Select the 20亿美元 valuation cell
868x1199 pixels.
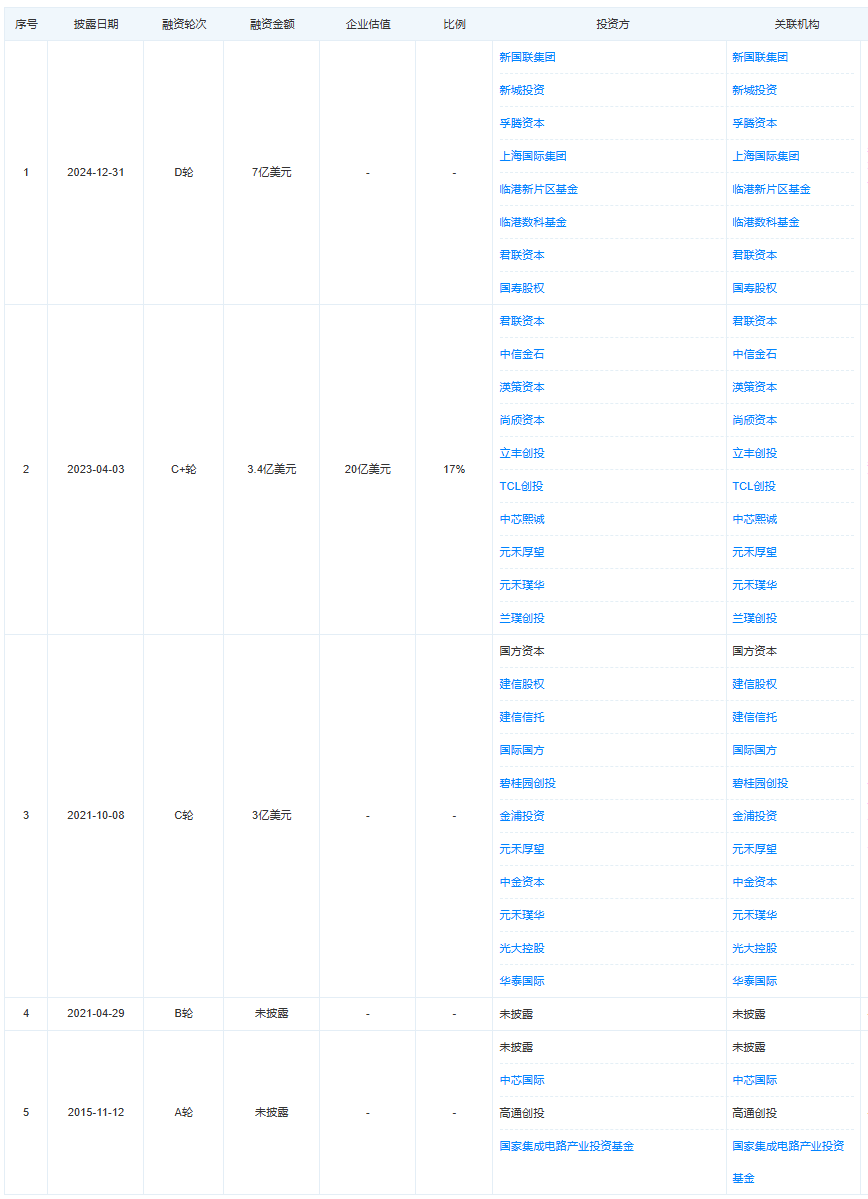click(x=368, y=470)
